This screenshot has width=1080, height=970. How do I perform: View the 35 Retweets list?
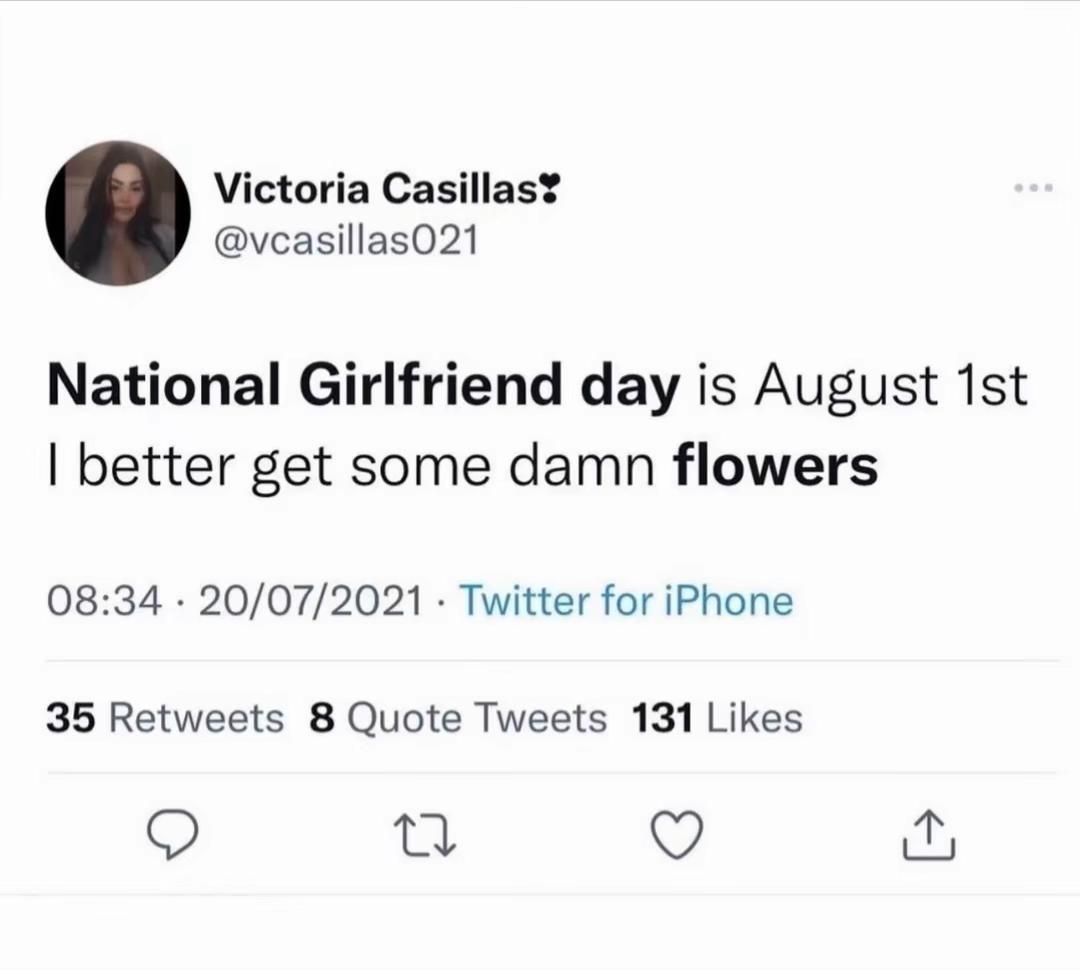point(165,718)
